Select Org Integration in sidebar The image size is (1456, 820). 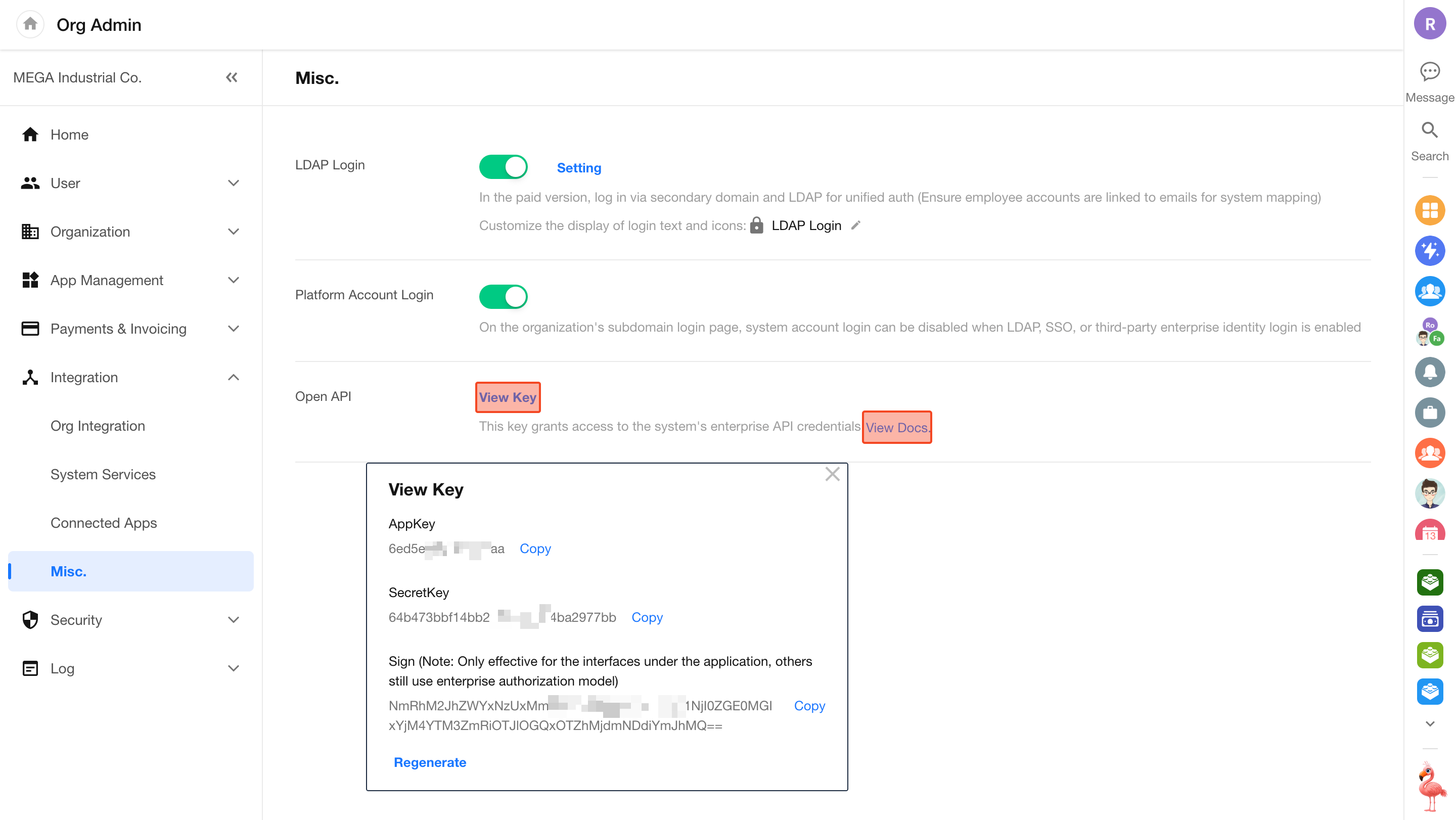coord(98,426)
